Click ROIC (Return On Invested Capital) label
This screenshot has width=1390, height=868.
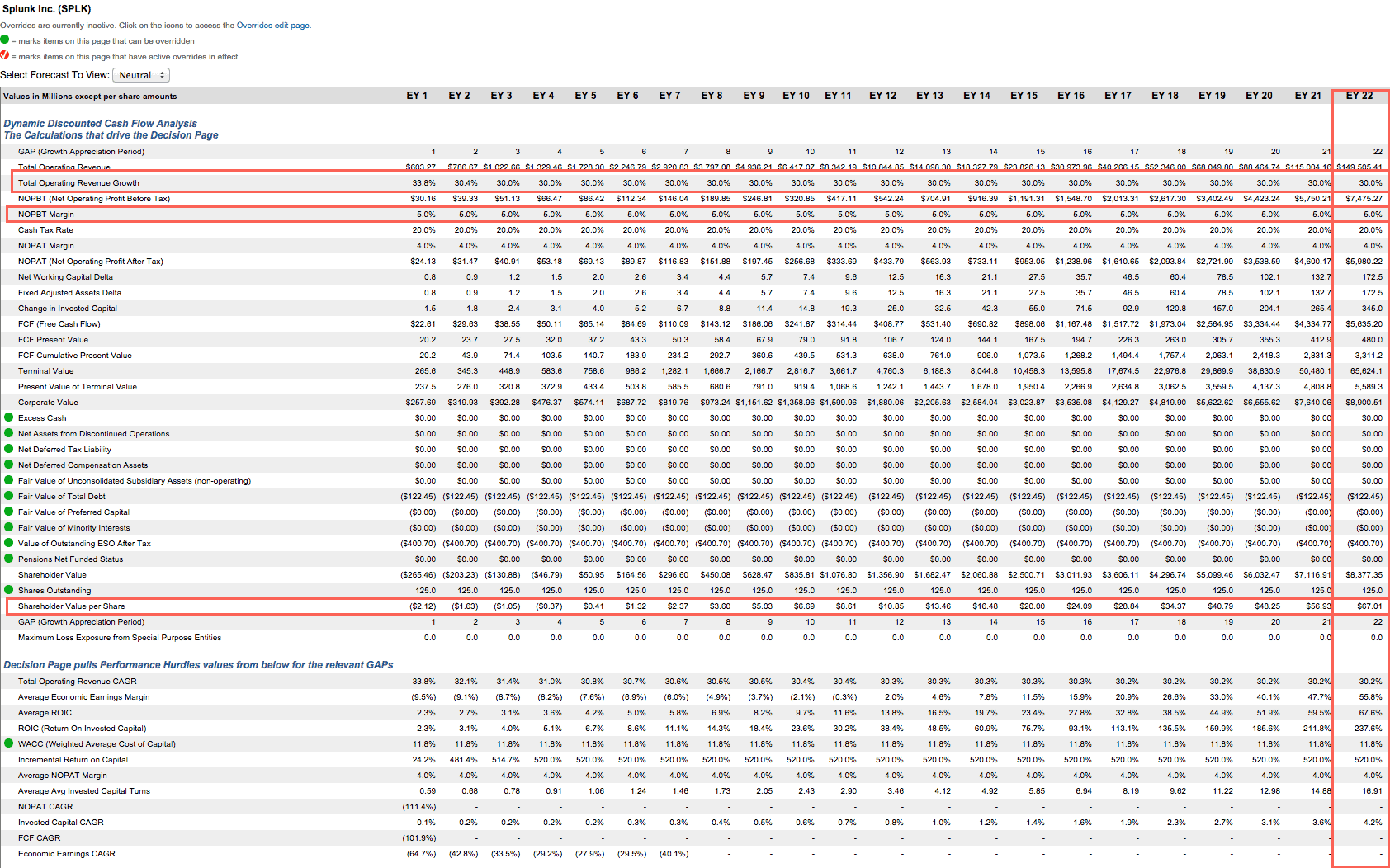[83, 729]
